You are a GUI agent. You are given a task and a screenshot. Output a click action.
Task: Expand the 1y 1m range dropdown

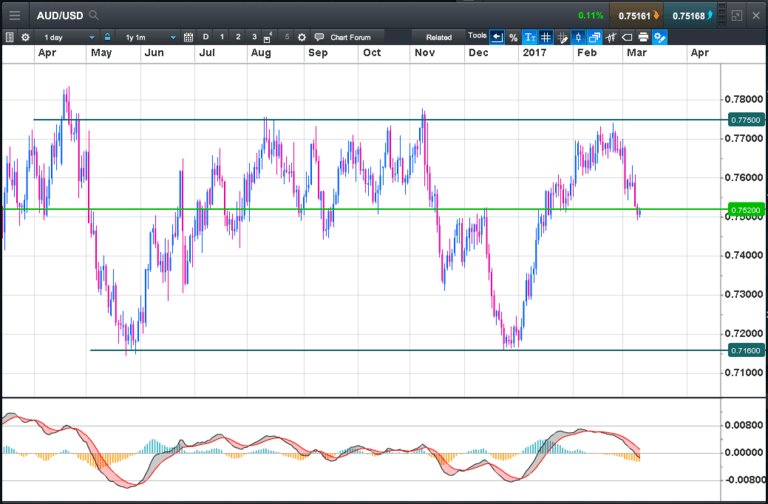coord(150,37)
